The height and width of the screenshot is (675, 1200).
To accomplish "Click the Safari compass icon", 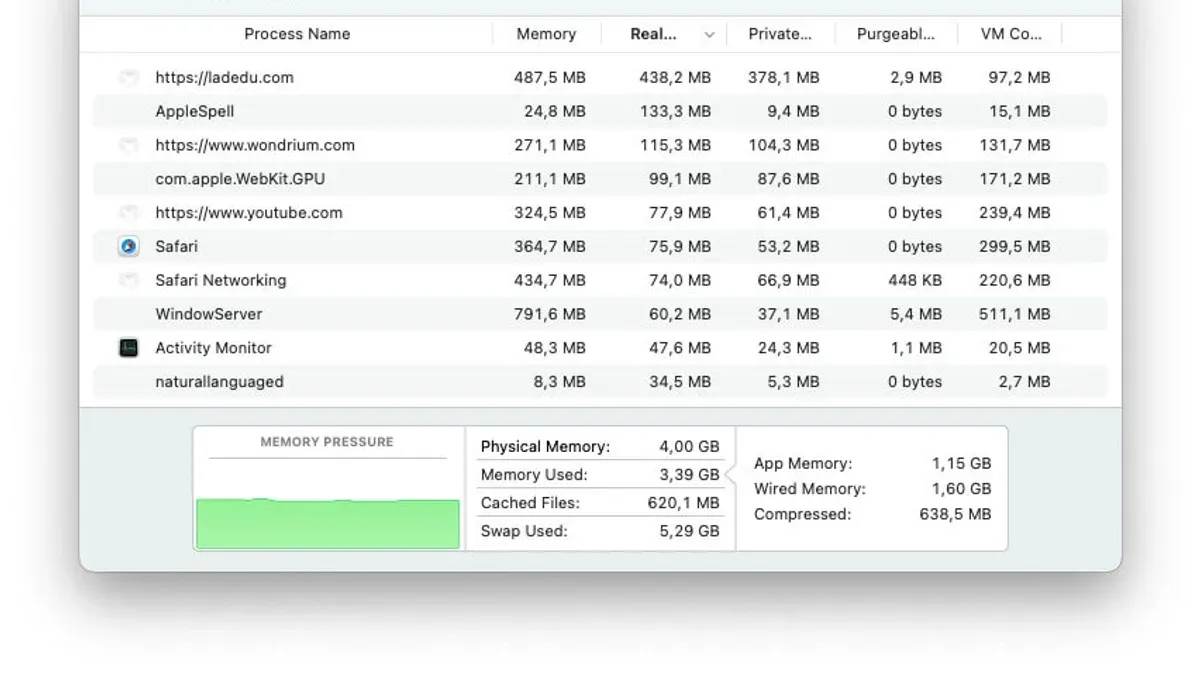I will [129, 246].
